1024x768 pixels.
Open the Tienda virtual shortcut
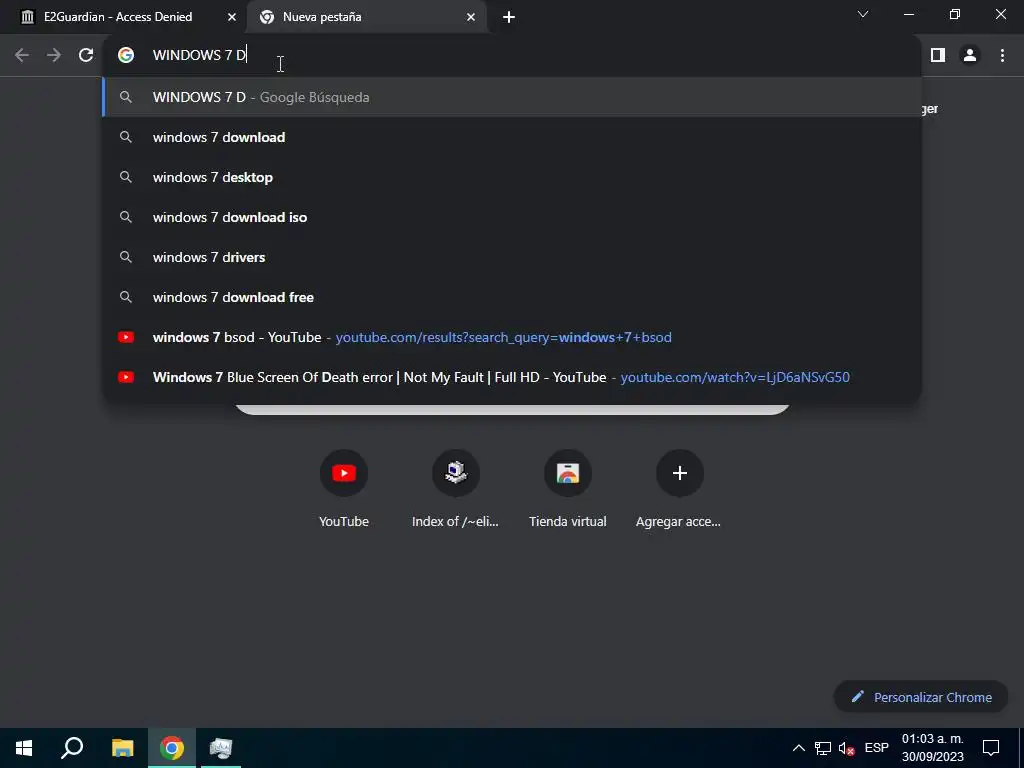click(568, 488)
